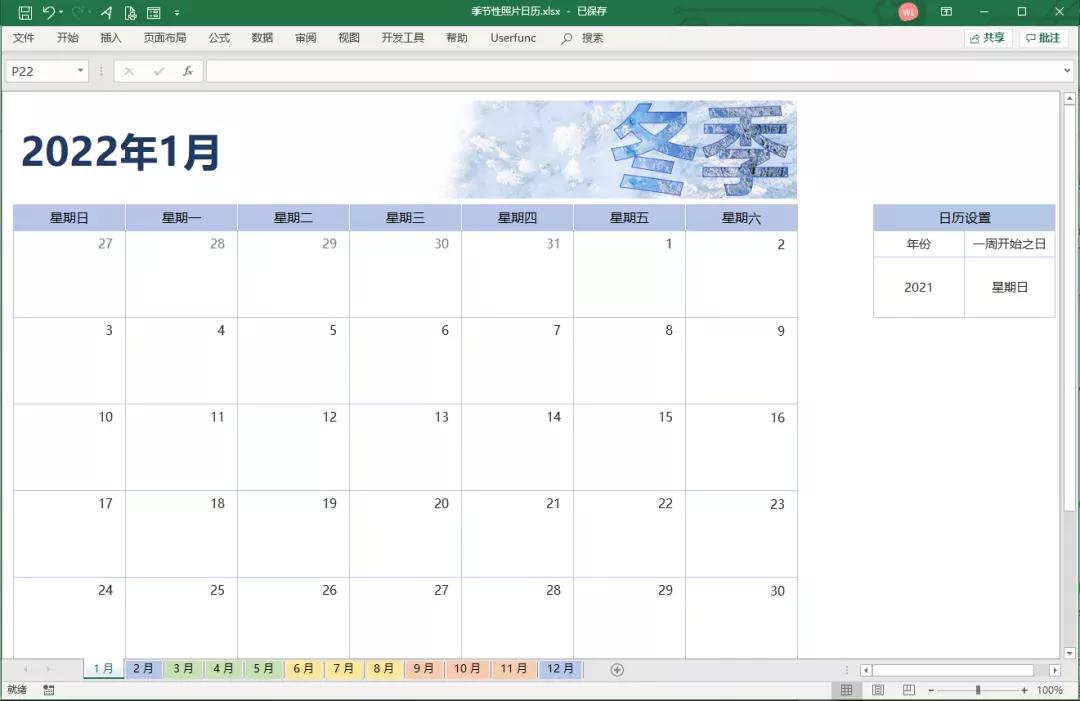Click cell showing year 2021
Screen dimensions: 1080x701
click(918, 288)
